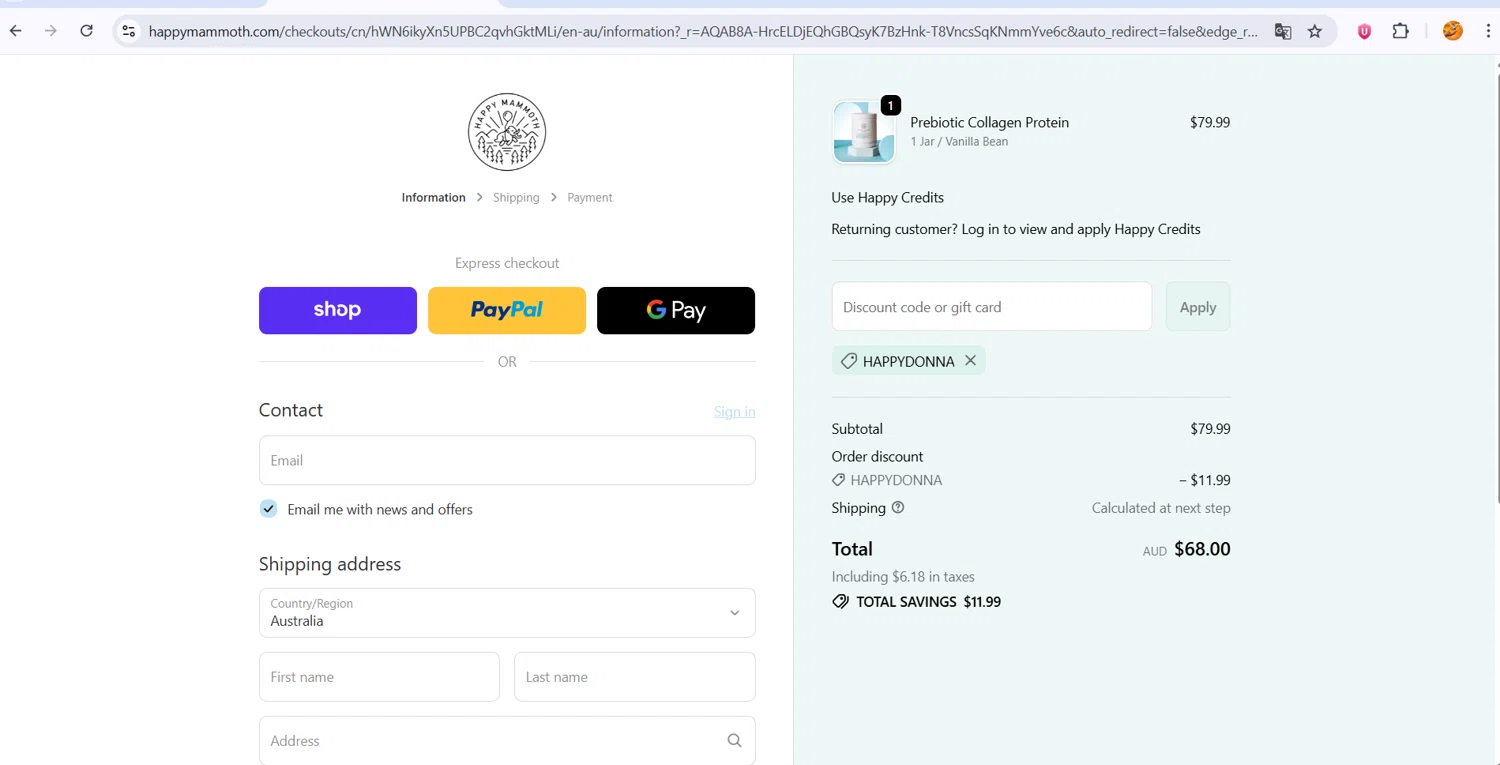
Task: Focus the Address field
Action: click(x=507, y=740)
